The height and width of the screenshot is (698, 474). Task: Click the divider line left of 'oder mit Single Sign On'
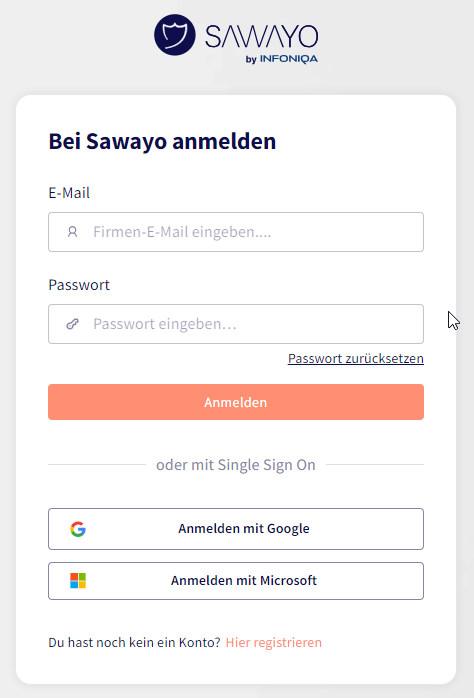tap(97, 464)
